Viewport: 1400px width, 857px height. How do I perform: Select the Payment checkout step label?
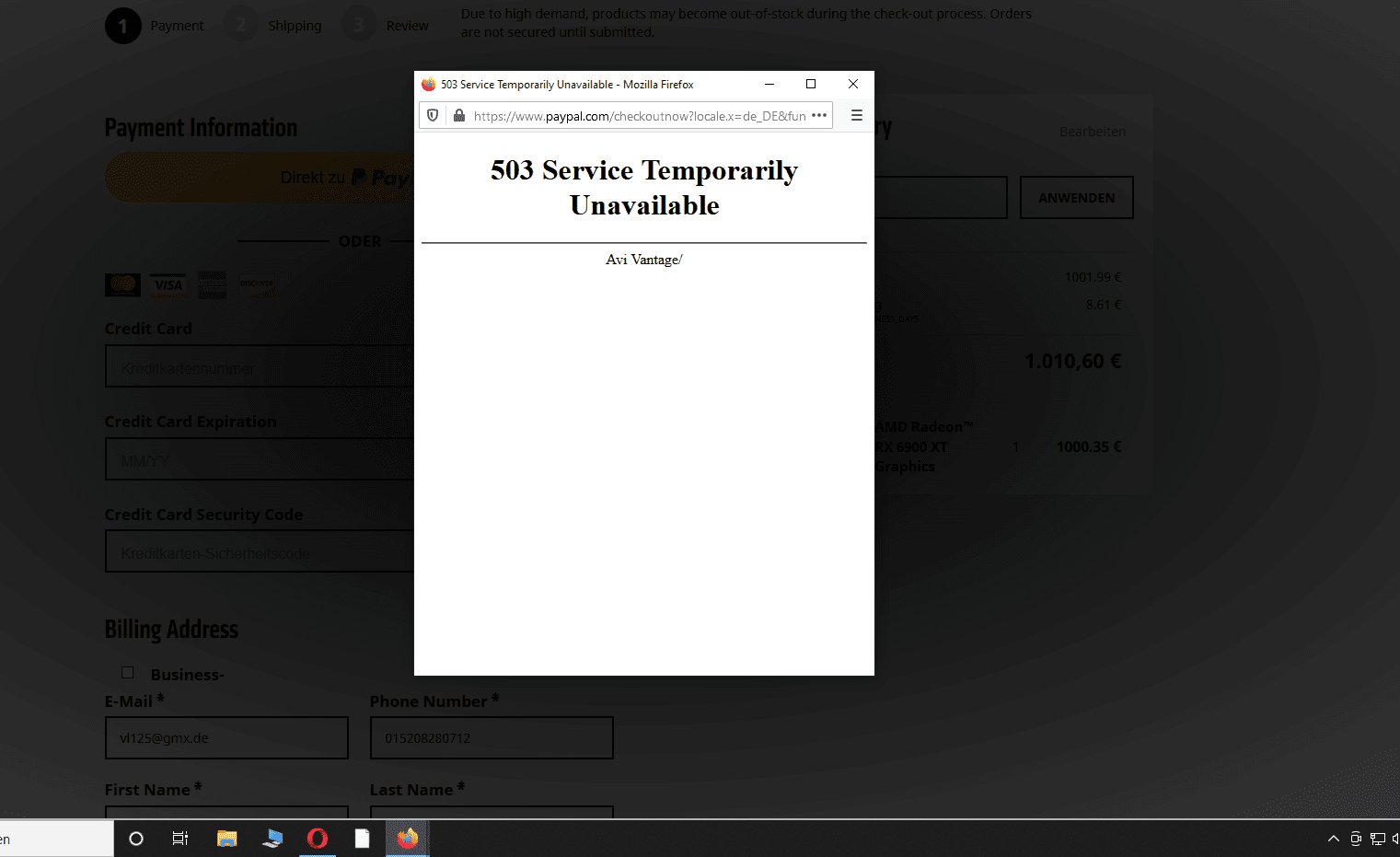(177, 26)
